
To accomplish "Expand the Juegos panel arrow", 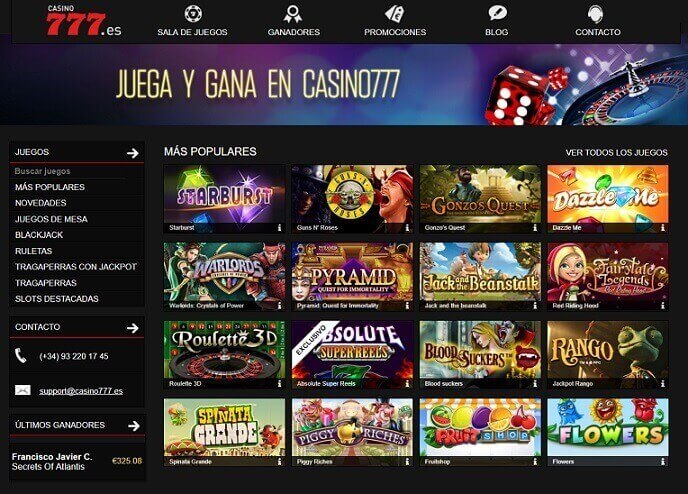I will [133, 153].
